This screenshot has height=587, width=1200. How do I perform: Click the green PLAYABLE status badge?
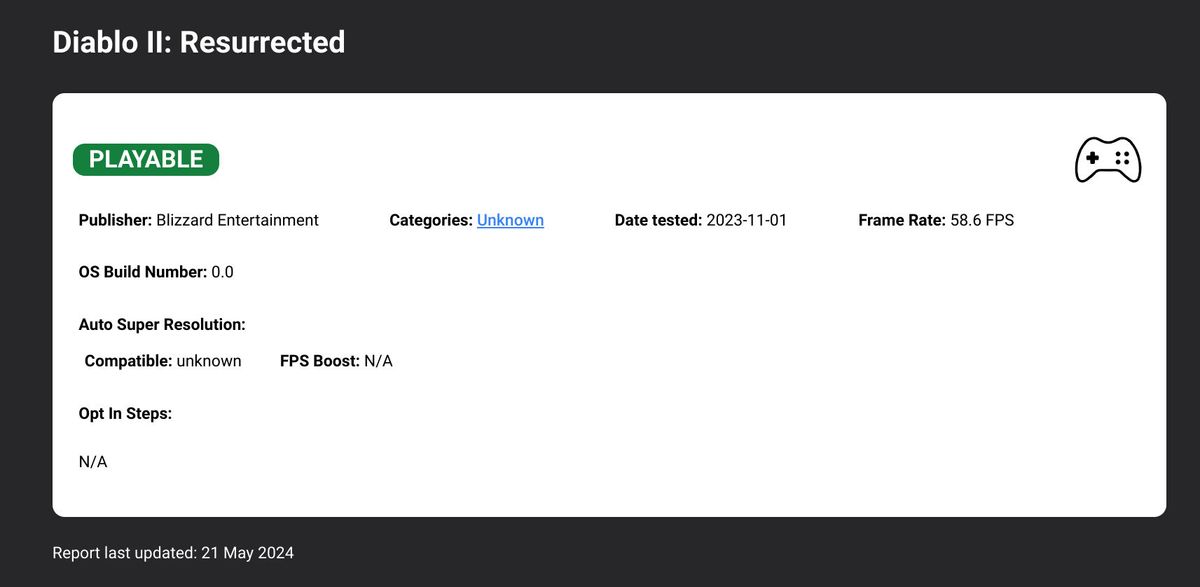coord(146,160)
